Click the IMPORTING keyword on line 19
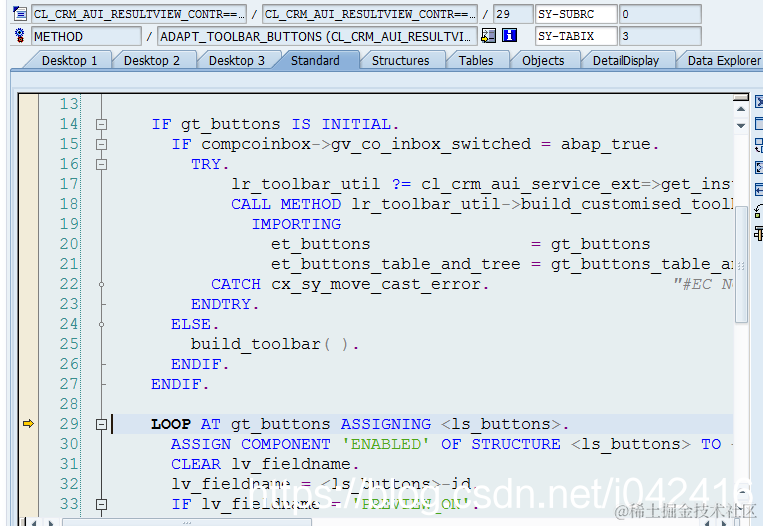Screen dimensions: 763x526 pos(296,224)
